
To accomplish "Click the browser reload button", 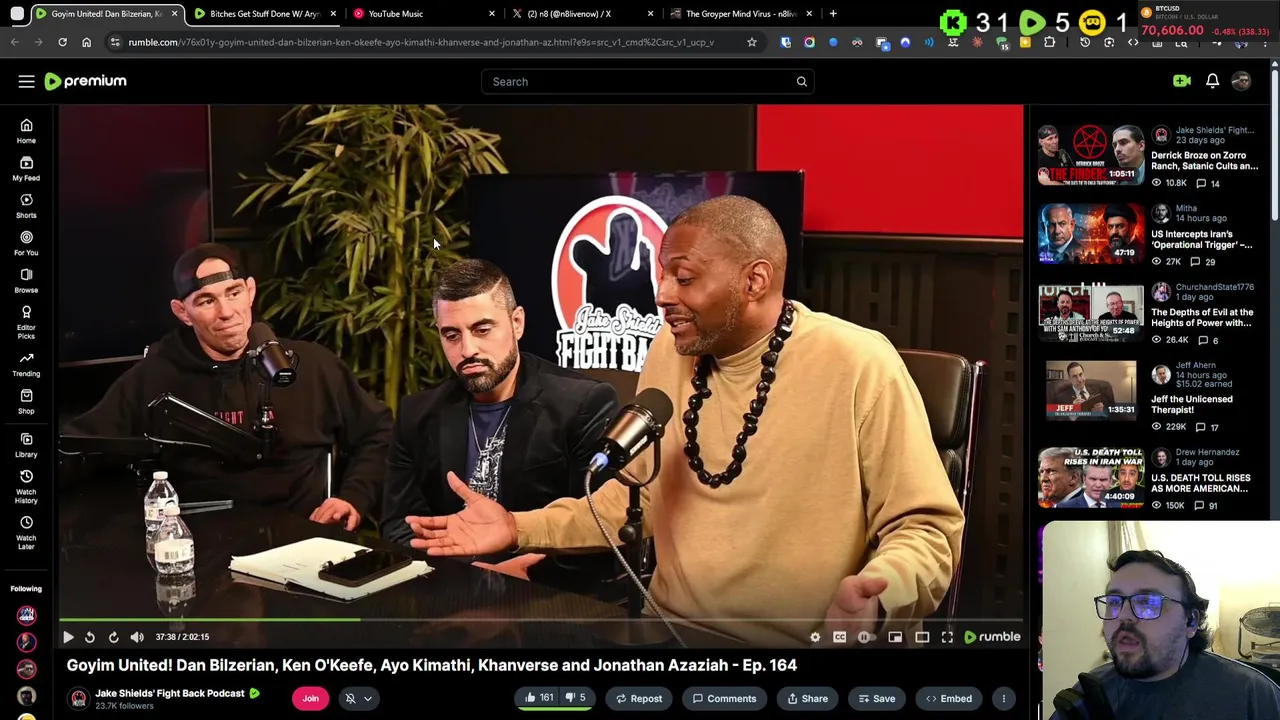I will click(x=62, y=42).
